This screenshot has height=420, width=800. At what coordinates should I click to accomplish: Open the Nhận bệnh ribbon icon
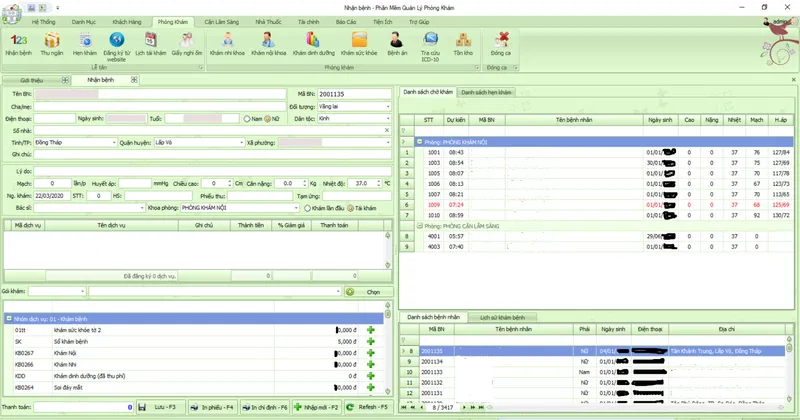(18, 41)
